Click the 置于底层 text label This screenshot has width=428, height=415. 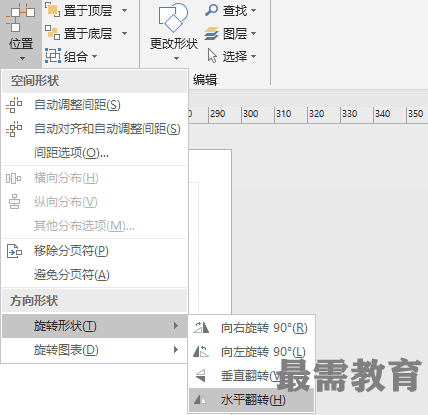pyautogui.click(x=88, y=33)
